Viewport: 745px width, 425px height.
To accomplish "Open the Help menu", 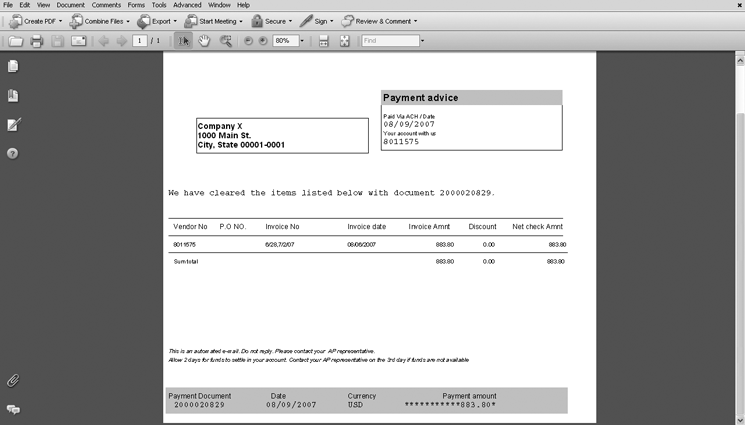I will pos(243,5).
